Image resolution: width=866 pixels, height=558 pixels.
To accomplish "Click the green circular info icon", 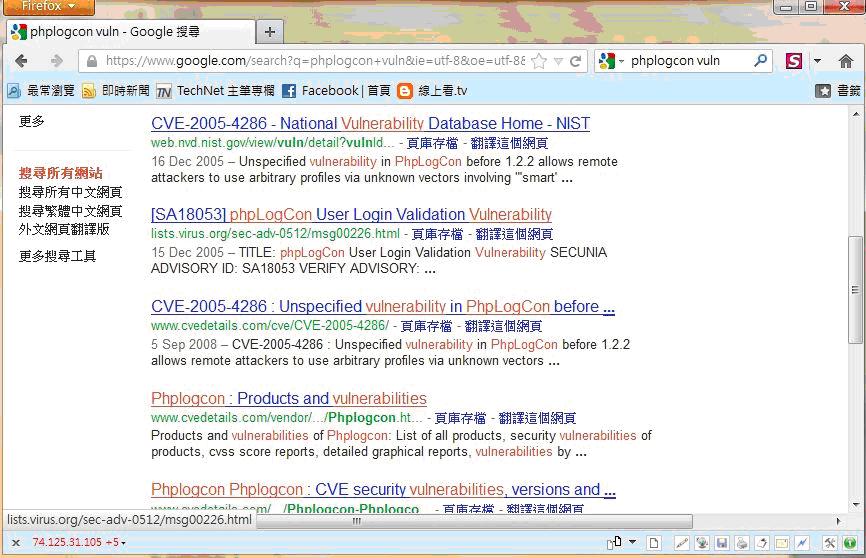I will tap(849, 543).
